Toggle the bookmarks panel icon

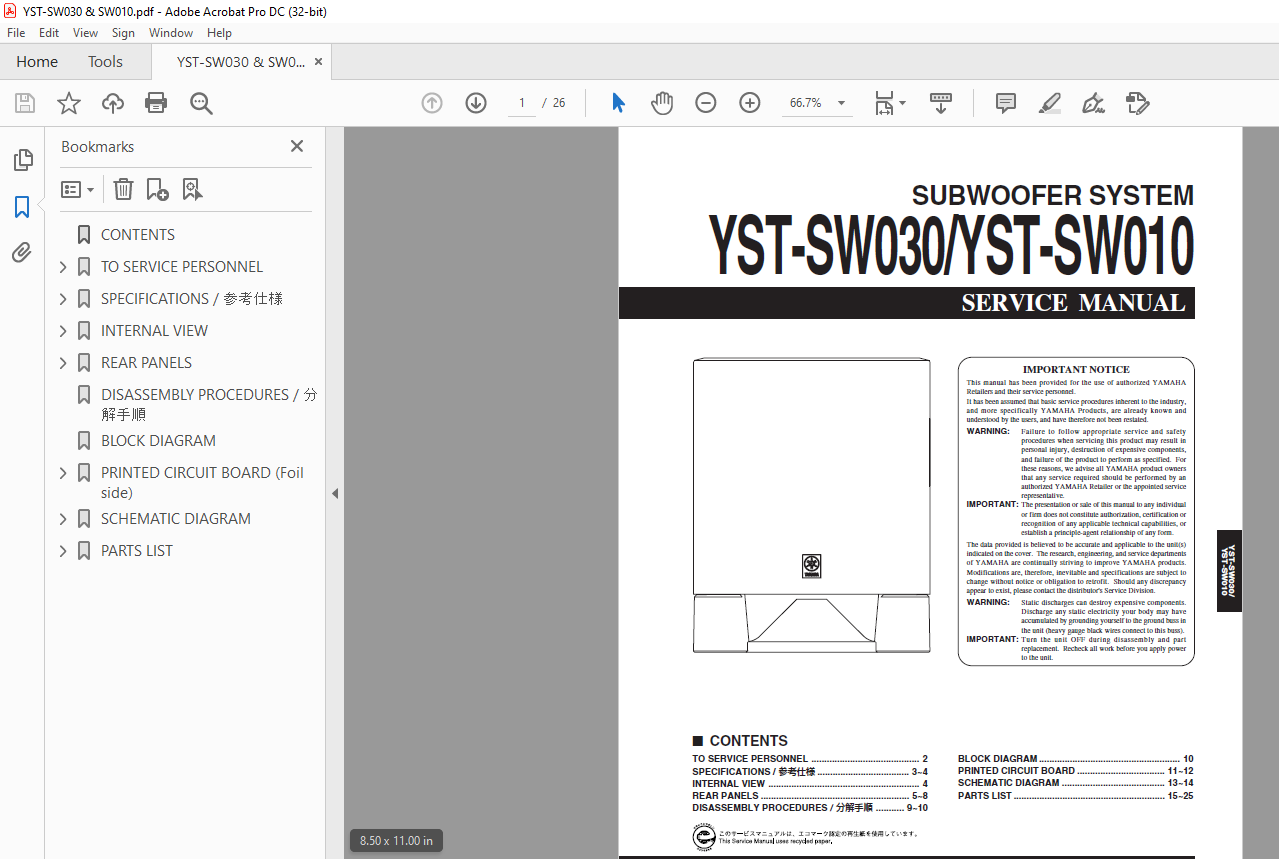click(22, 207)
